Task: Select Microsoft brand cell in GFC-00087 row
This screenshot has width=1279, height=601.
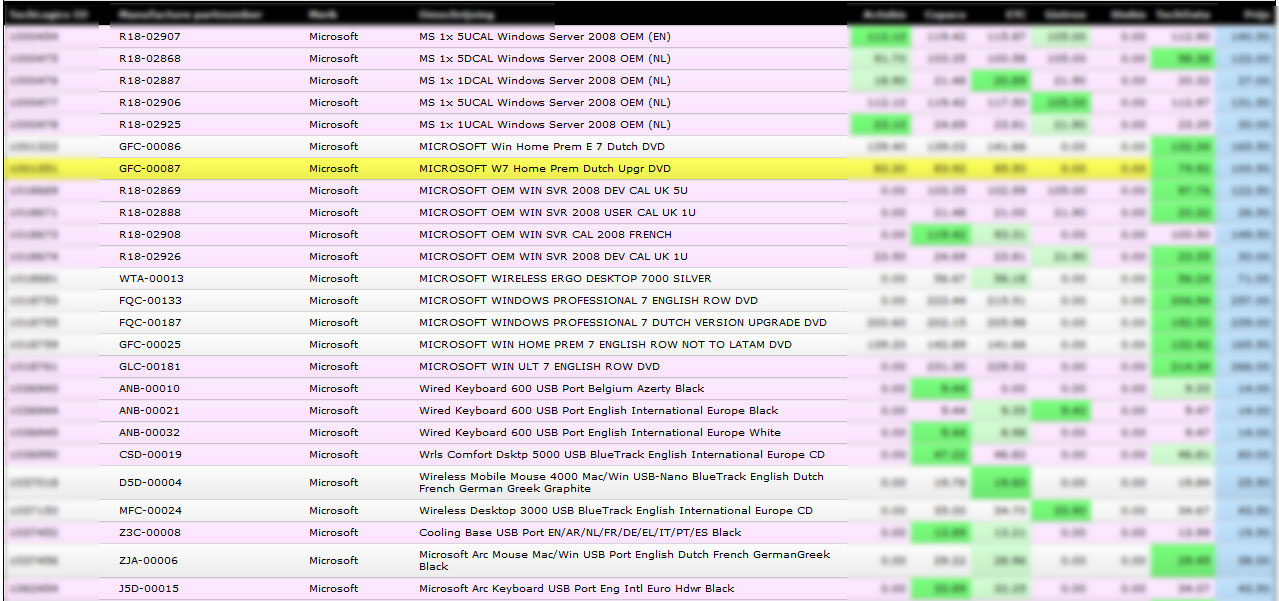Action: point(333,169)
